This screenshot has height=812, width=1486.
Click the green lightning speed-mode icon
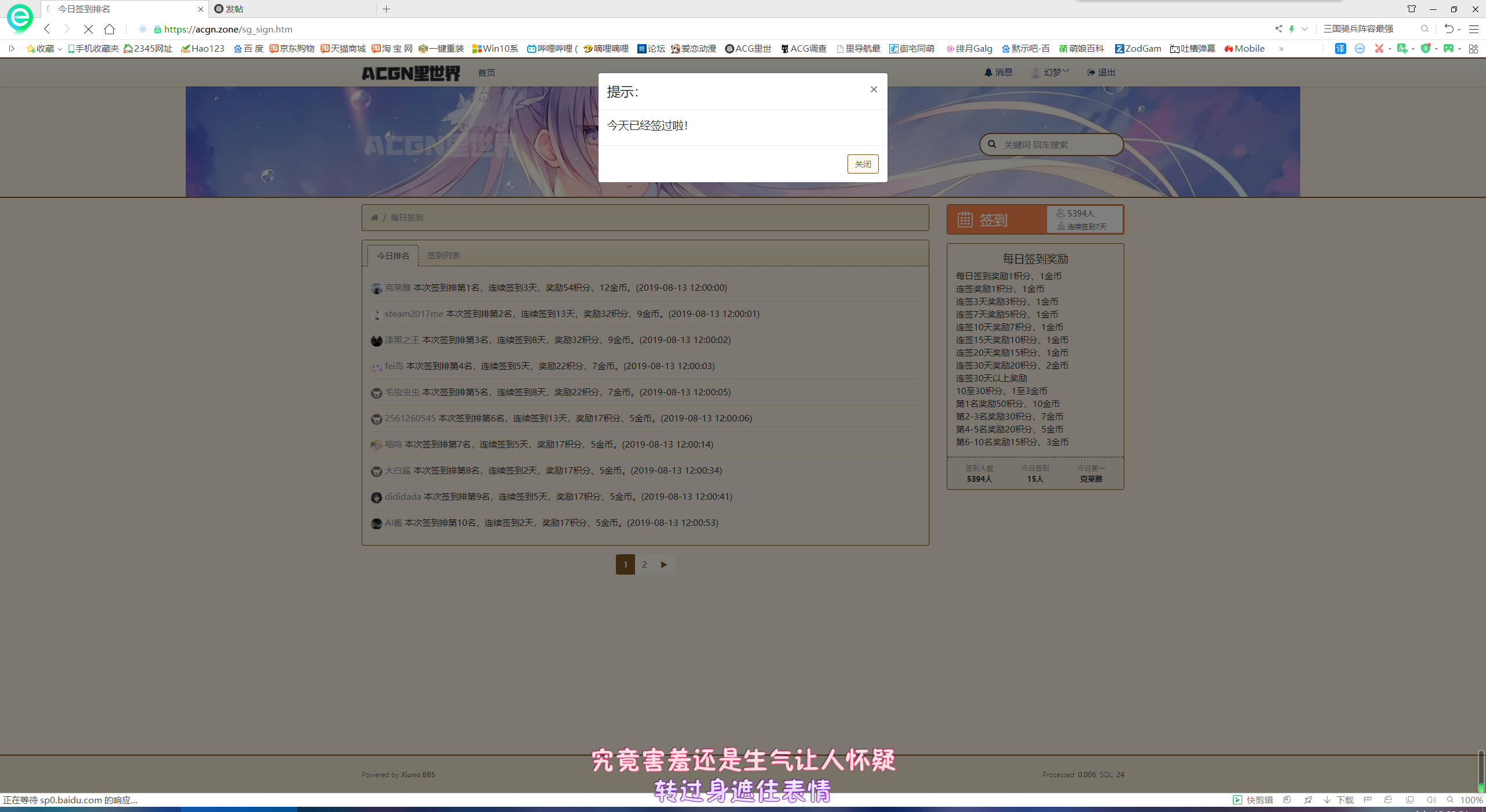click(x=1292, y=29)
